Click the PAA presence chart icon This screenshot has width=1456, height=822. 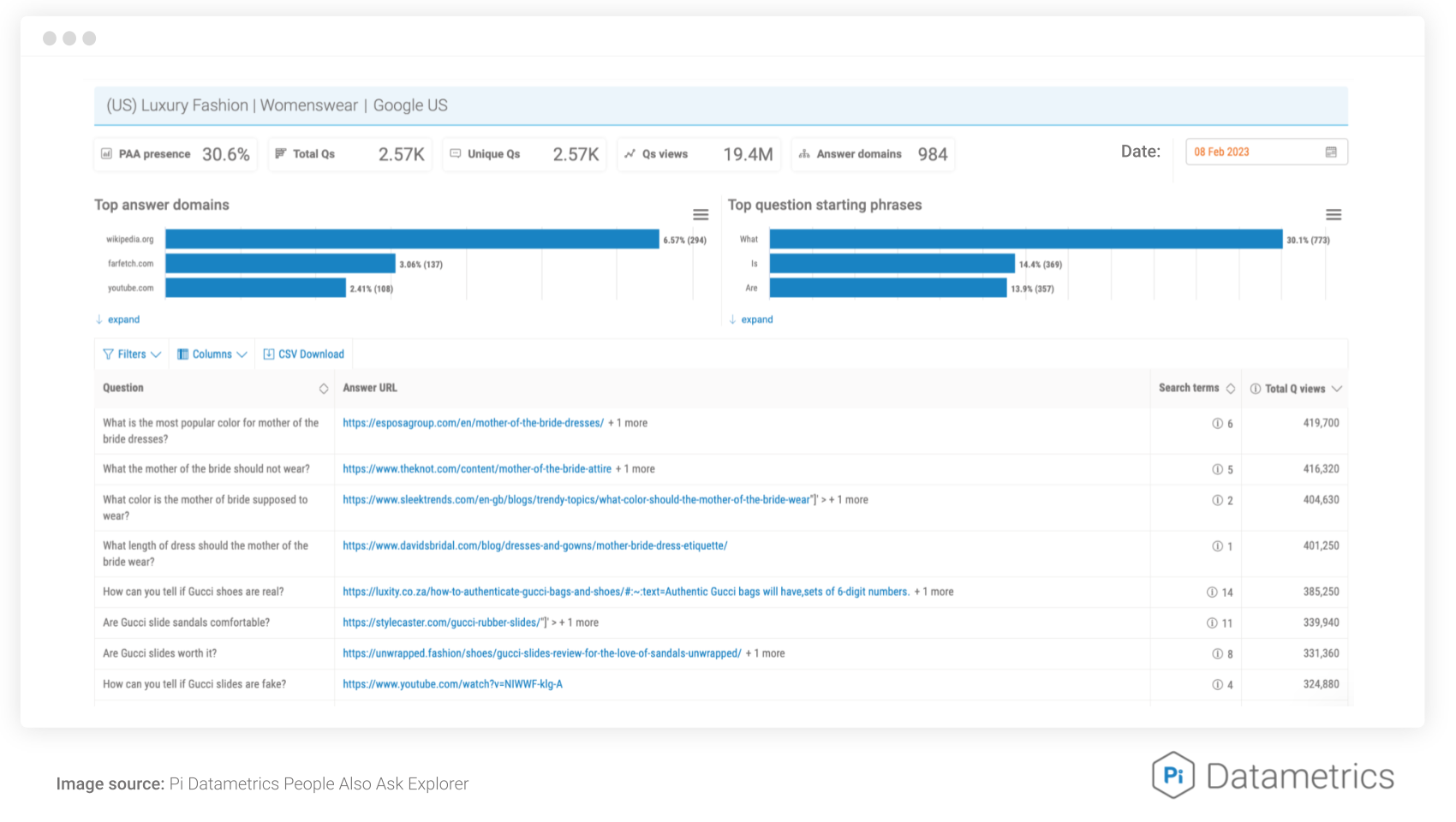(x=107, y=154)
